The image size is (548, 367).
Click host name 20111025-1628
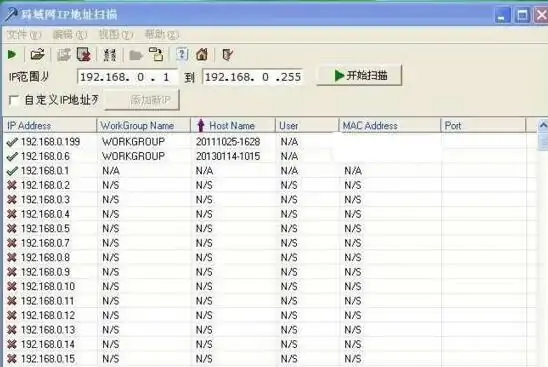click(228, 142)
